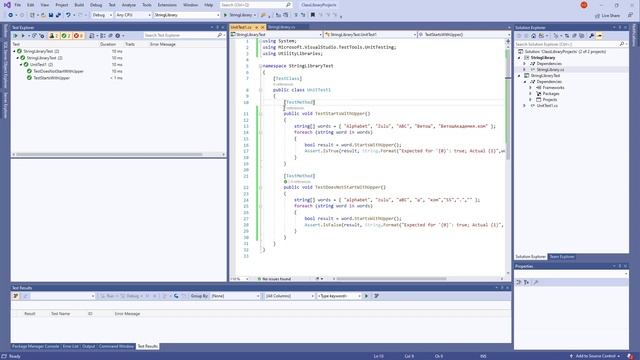Click the Visual Studio search box (Ctrl+Q)
The image size is (640, 360).
(256, 5)
